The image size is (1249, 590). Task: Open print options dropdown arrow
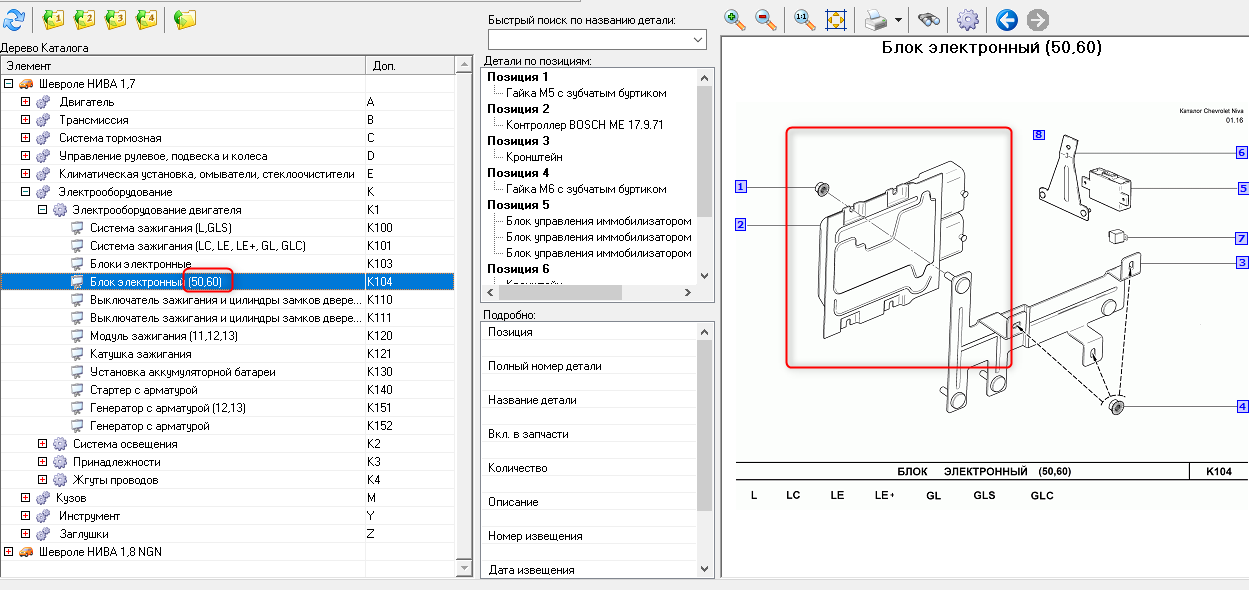(x=898, y=20)
